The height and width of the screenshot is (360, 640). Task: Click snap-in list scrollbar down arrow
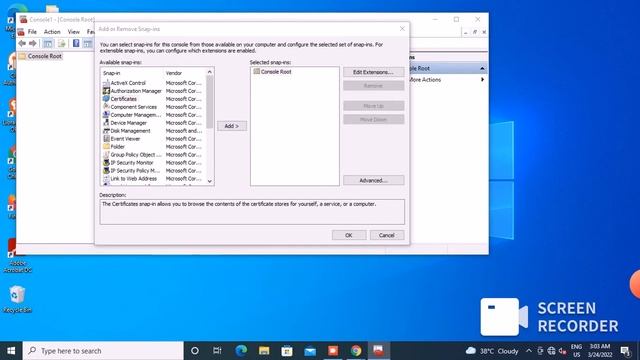tap(210, 181)
